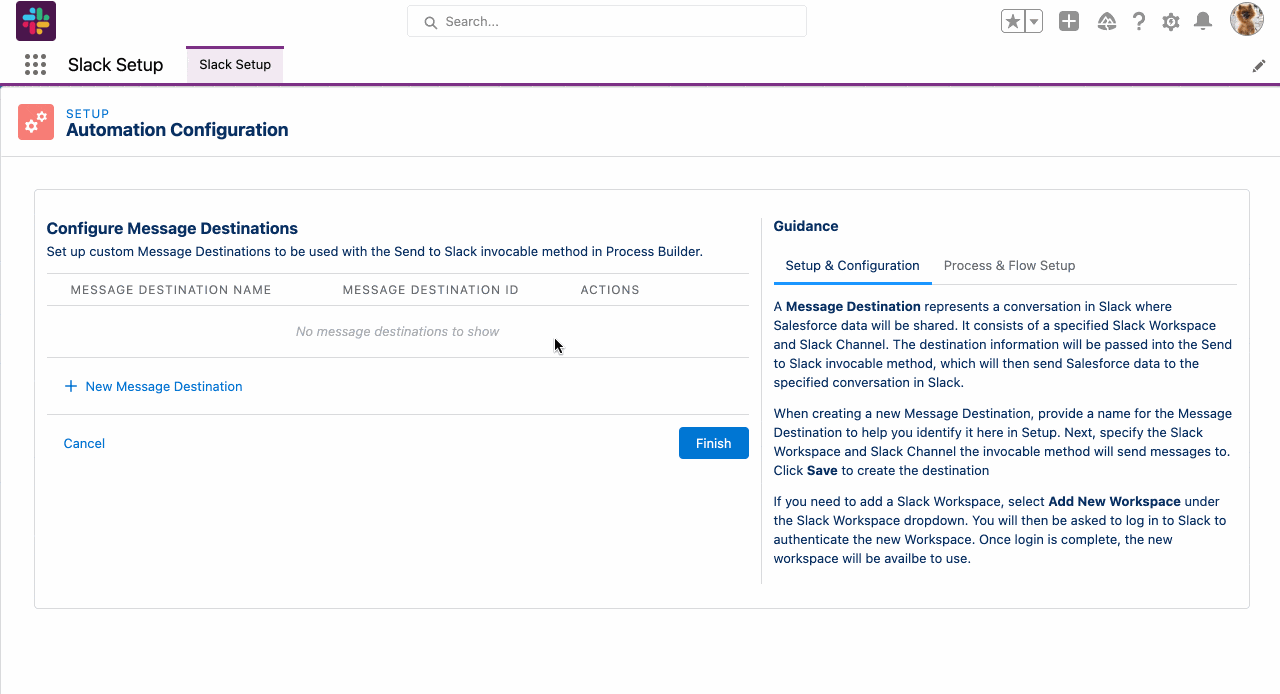Click the Cancel link
Image resolution: width=1280 pixels, height=694 pixels.
click(84, 444)
